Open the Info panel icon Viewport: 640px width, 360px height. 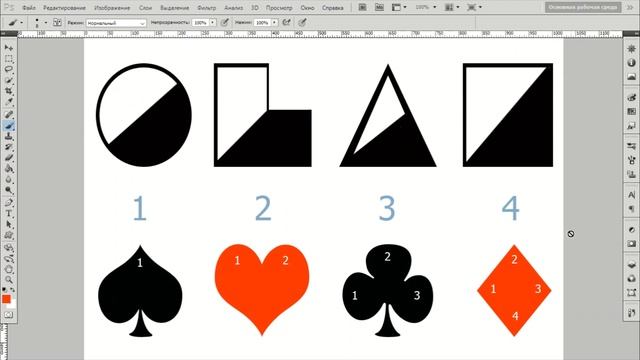631,62
